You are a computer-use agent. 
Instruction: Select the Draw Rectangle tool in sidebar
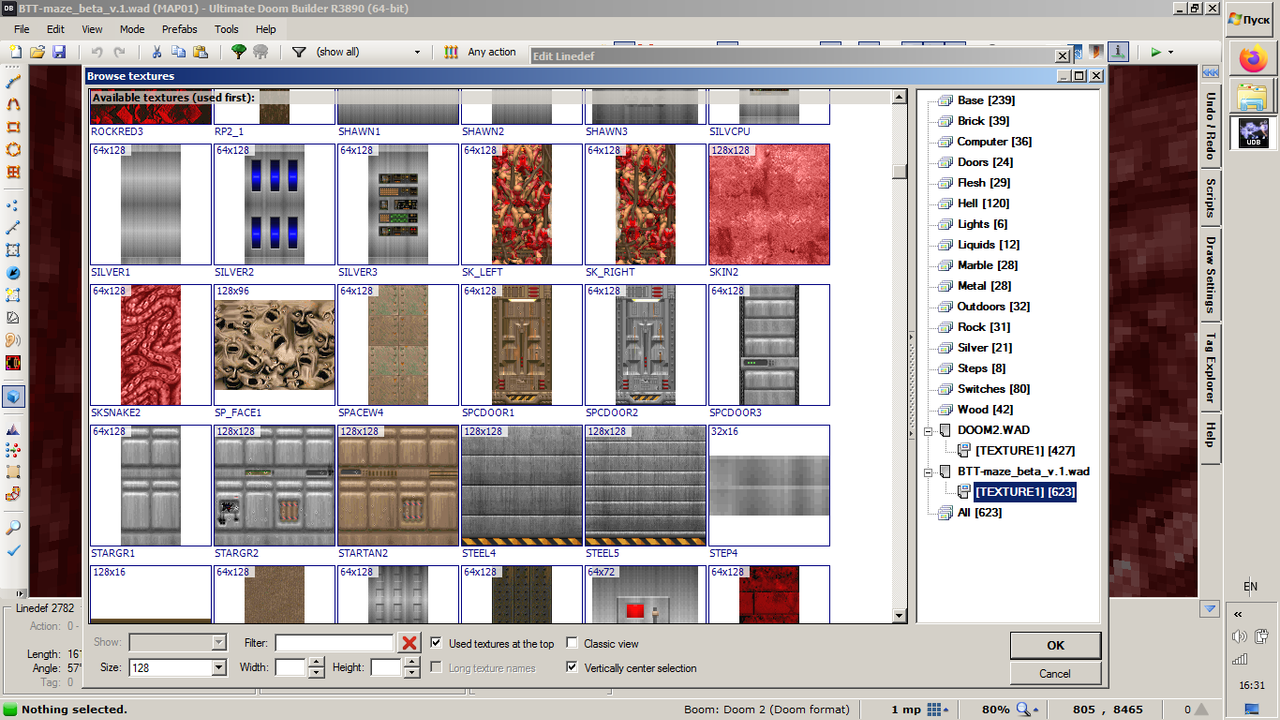pos(14,127)
